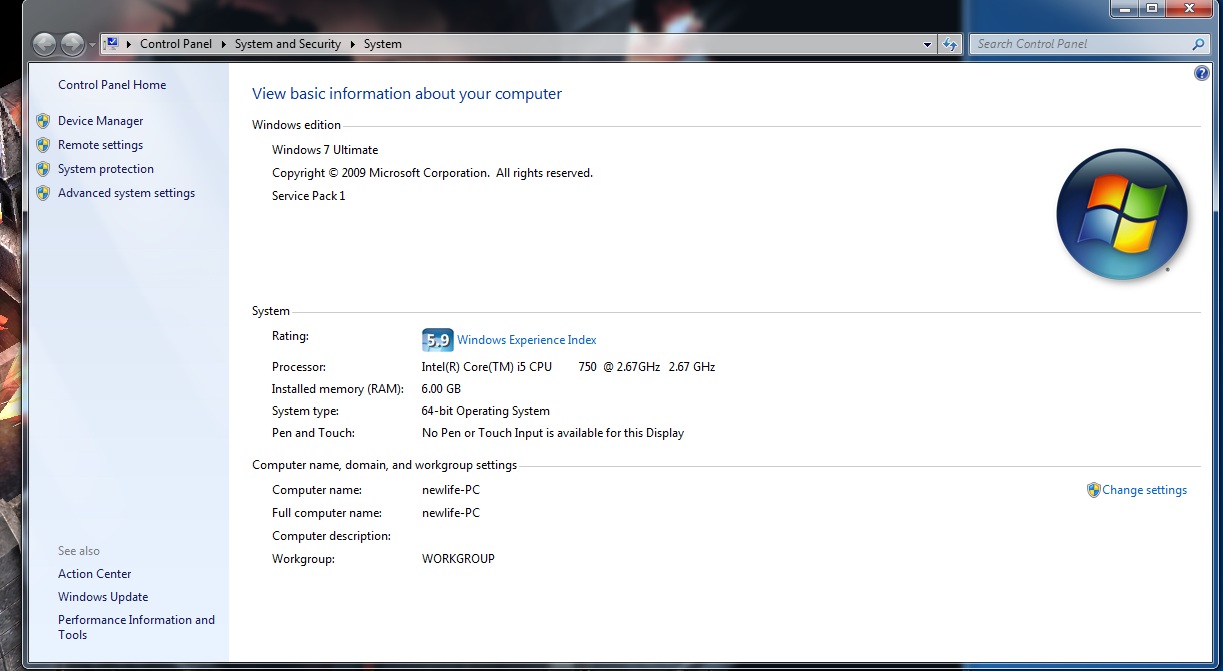
Task: Click the shield icon beside System protection
Action: (x=43, y=169)
